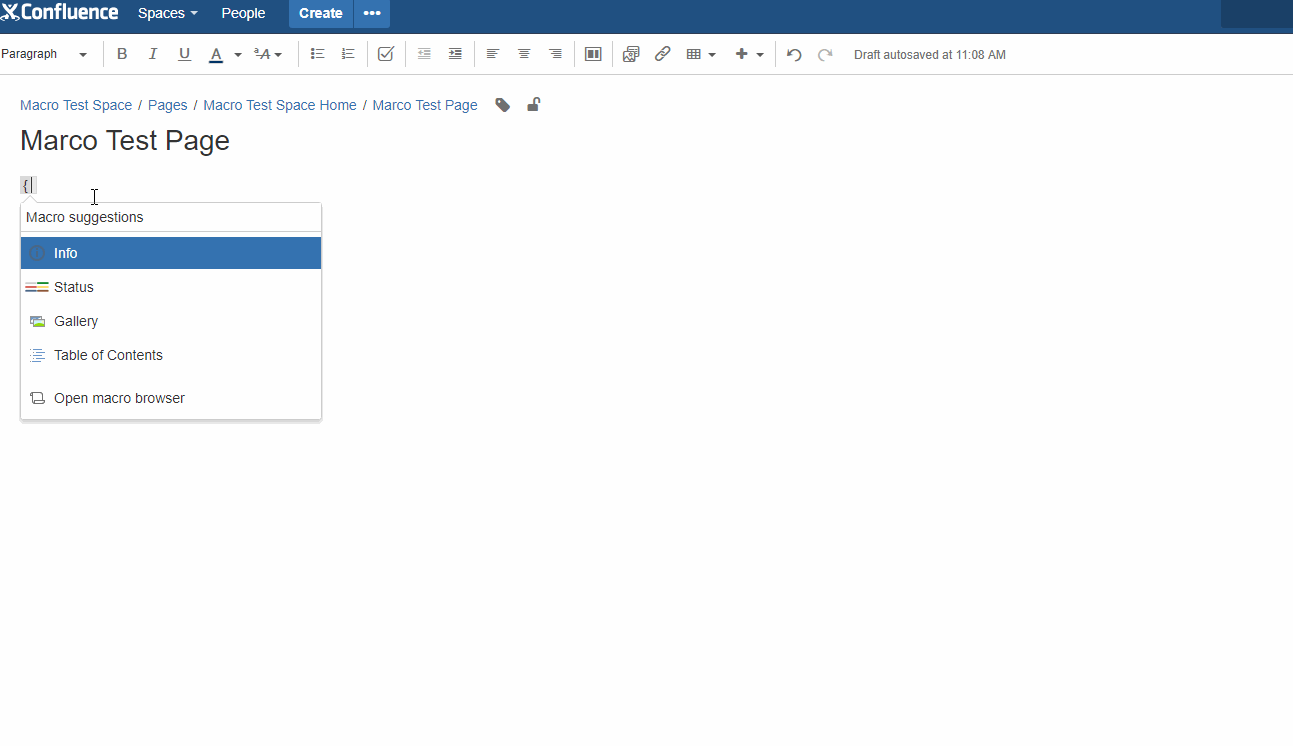Click the Draft autosaved at 11:08 AM status
Image resolution: width=1293 pixels, height=746 pixels.
[x=930, y=55]
